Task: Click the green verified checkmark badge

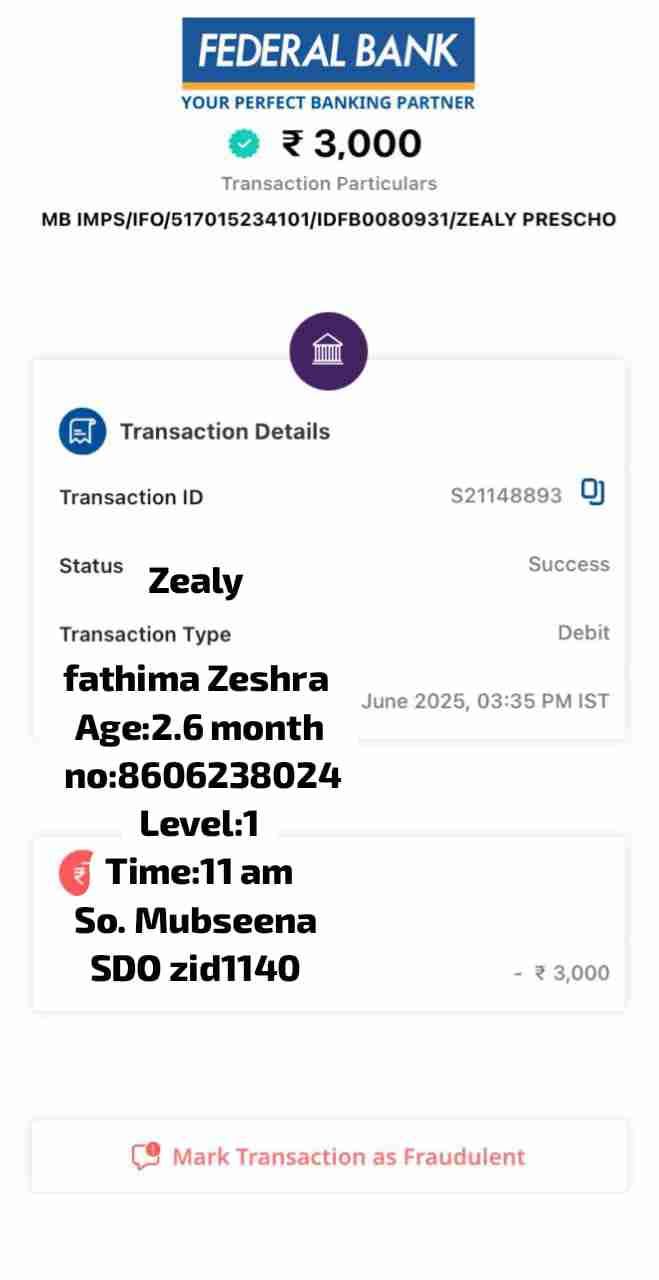Action: coord(243,144)
